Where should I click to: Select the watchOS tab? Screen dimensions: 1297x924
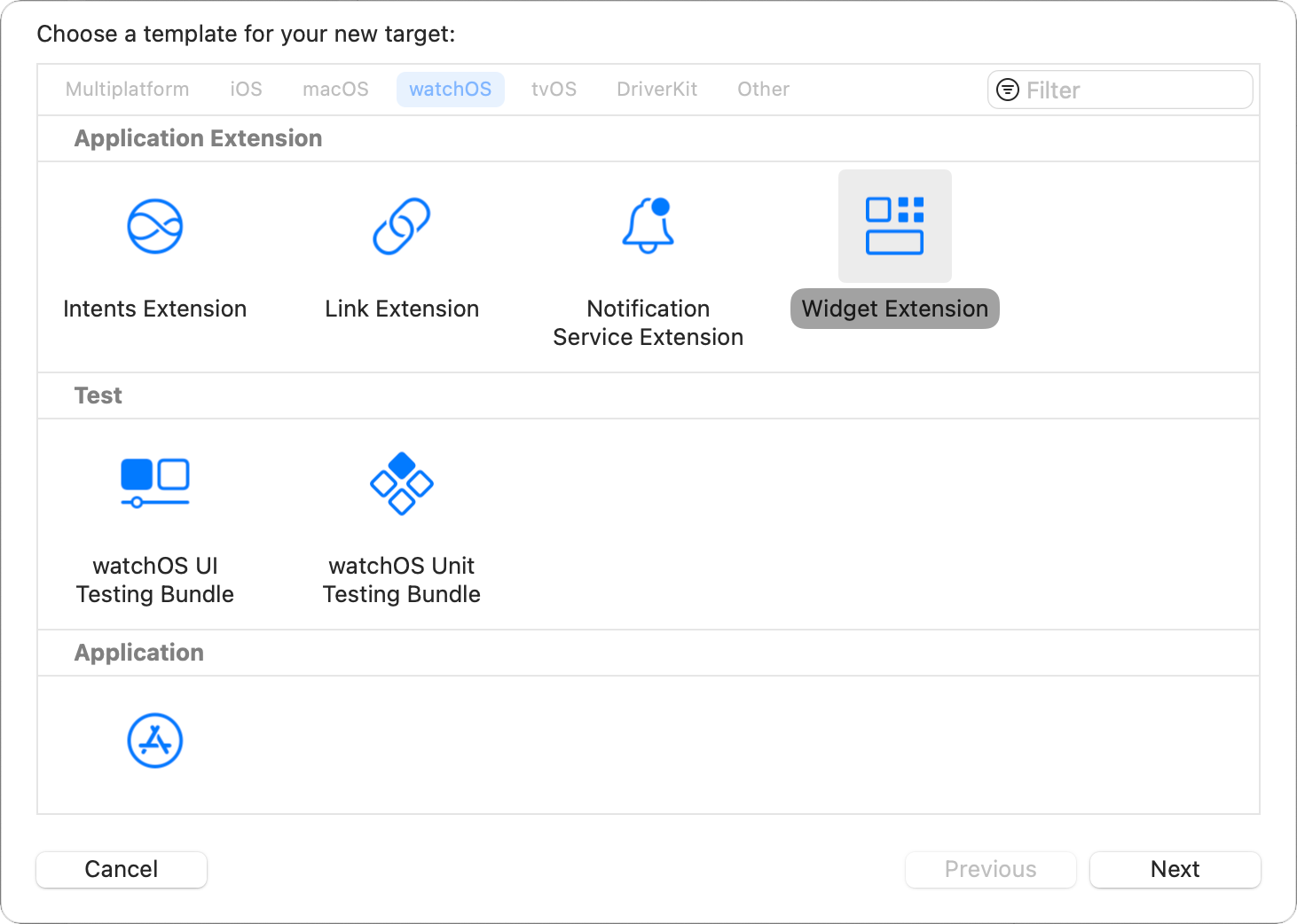click(x=450, y=90)
